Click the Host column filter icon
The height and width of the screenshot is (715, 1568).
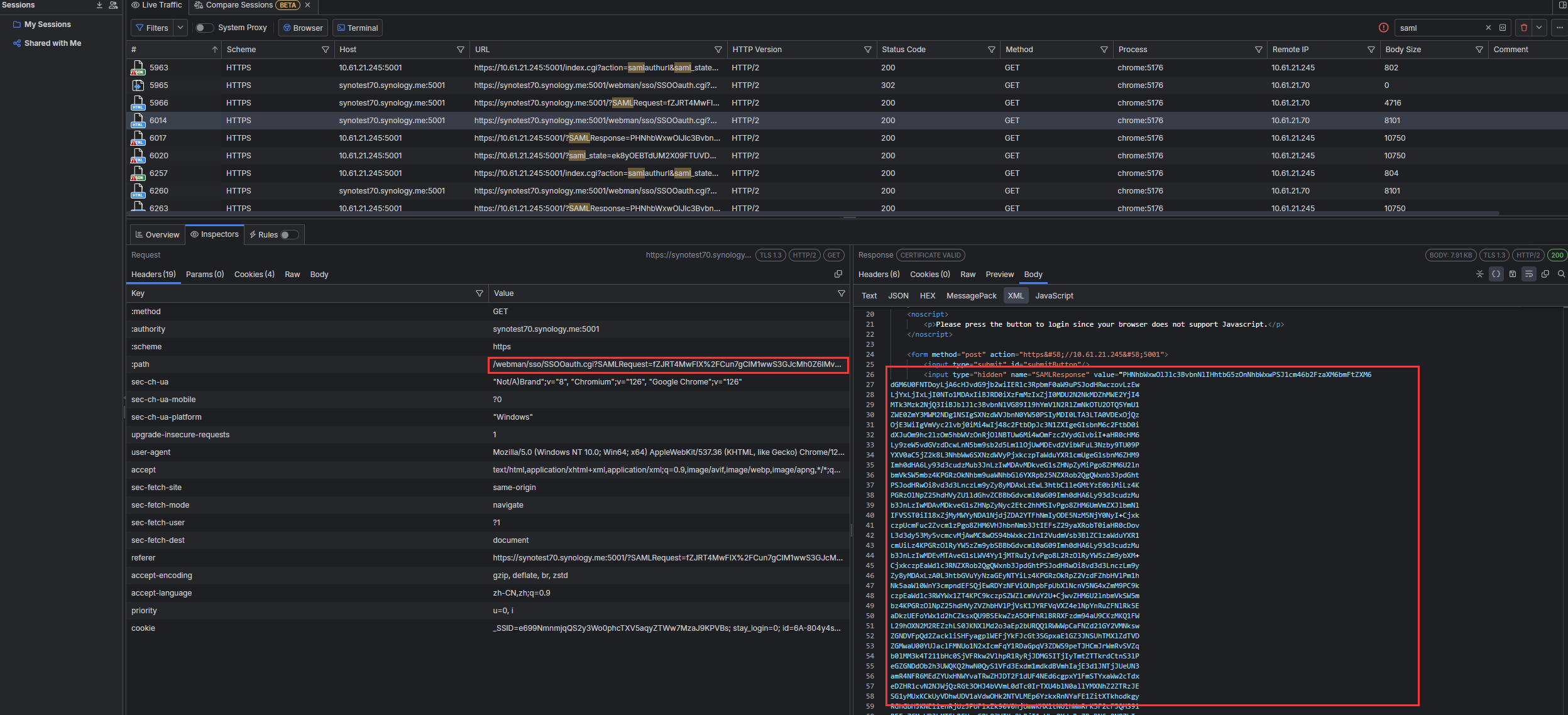[x=460, y=50]
